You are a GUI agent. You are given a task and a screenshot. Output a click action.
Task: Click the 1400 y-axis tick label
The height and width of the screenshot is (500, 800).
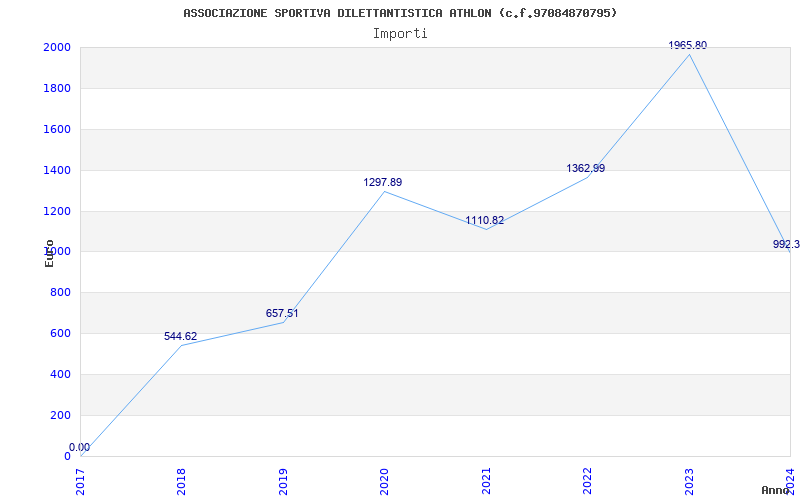point(57,170)
